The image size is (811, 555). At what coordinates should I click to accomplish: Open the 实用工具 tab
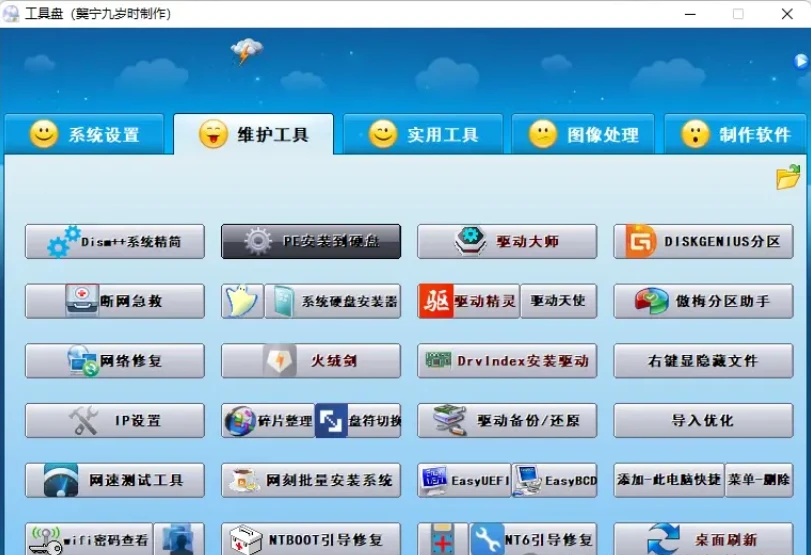pos(423,134)
